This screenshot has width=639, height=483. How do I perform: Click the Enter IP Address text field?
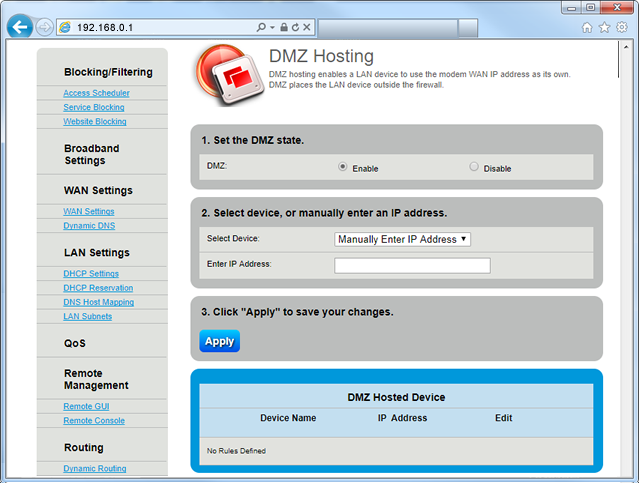pyautogui.click(x=412, y=265)
